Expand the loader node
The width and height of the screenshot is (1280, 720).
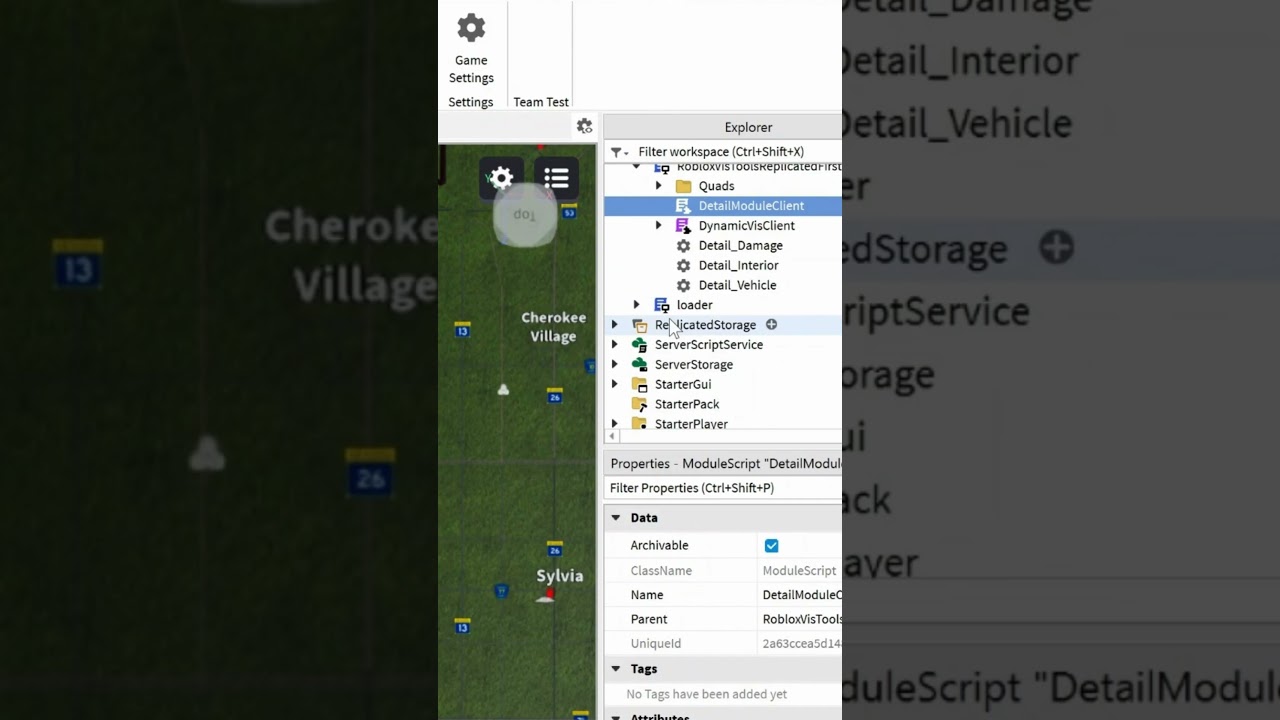636,305
